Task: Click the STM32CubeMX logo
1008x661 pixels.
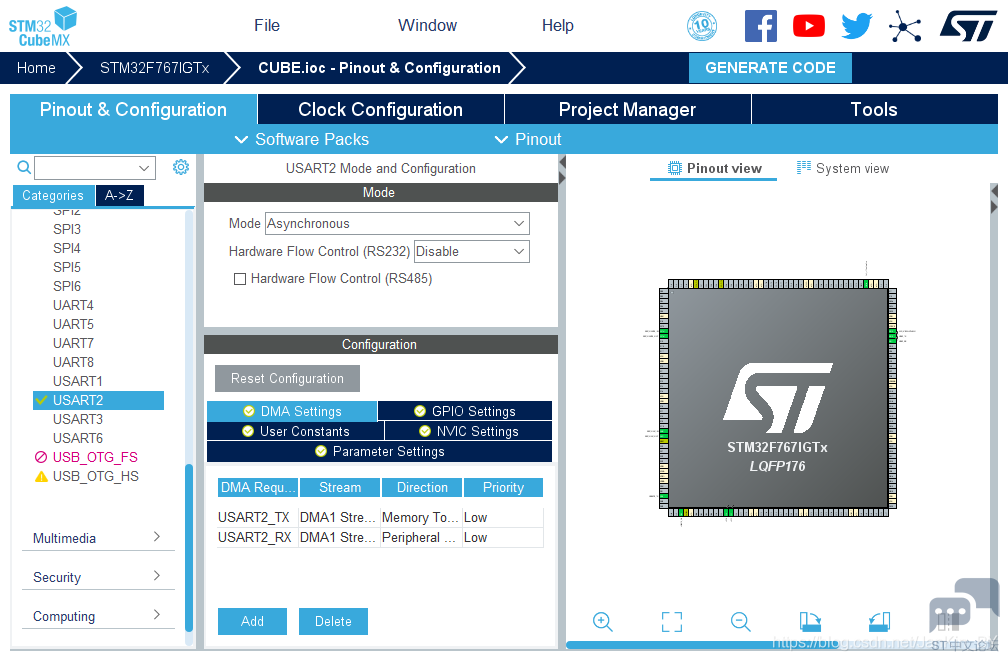Action: (x=42, y=26)
